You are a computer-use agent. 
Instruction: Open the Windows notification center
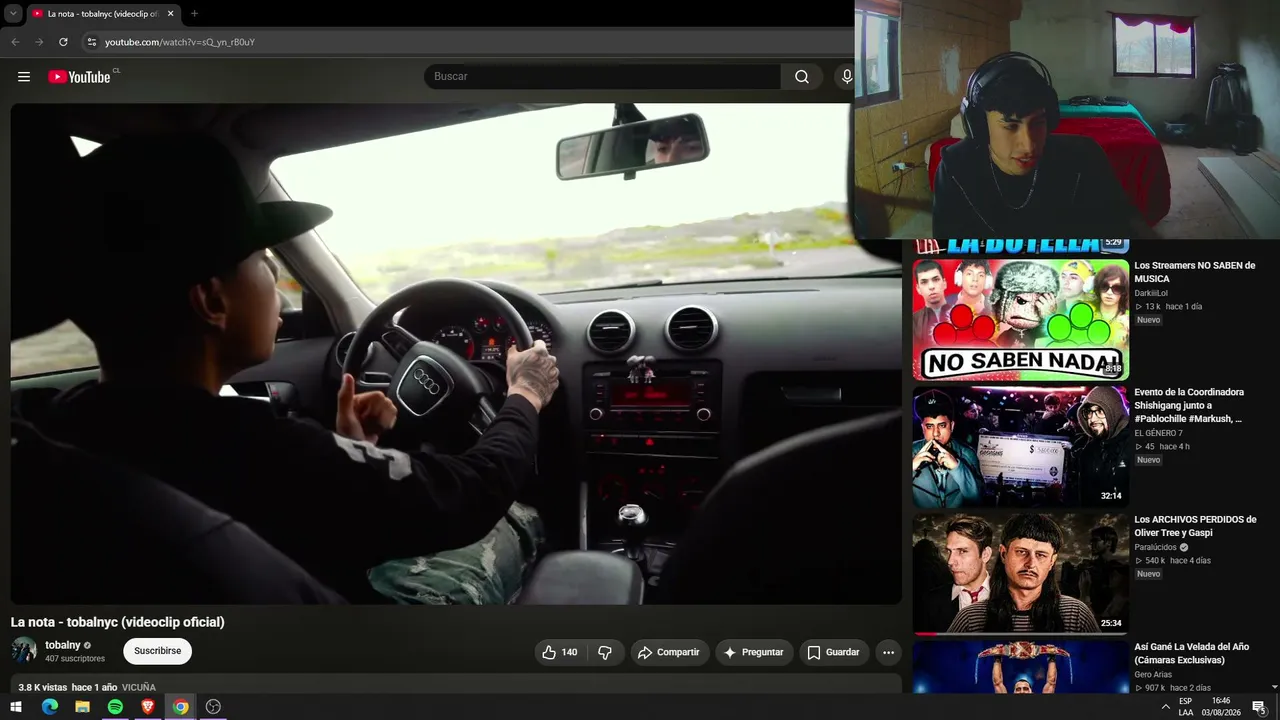pos(1259,707)
